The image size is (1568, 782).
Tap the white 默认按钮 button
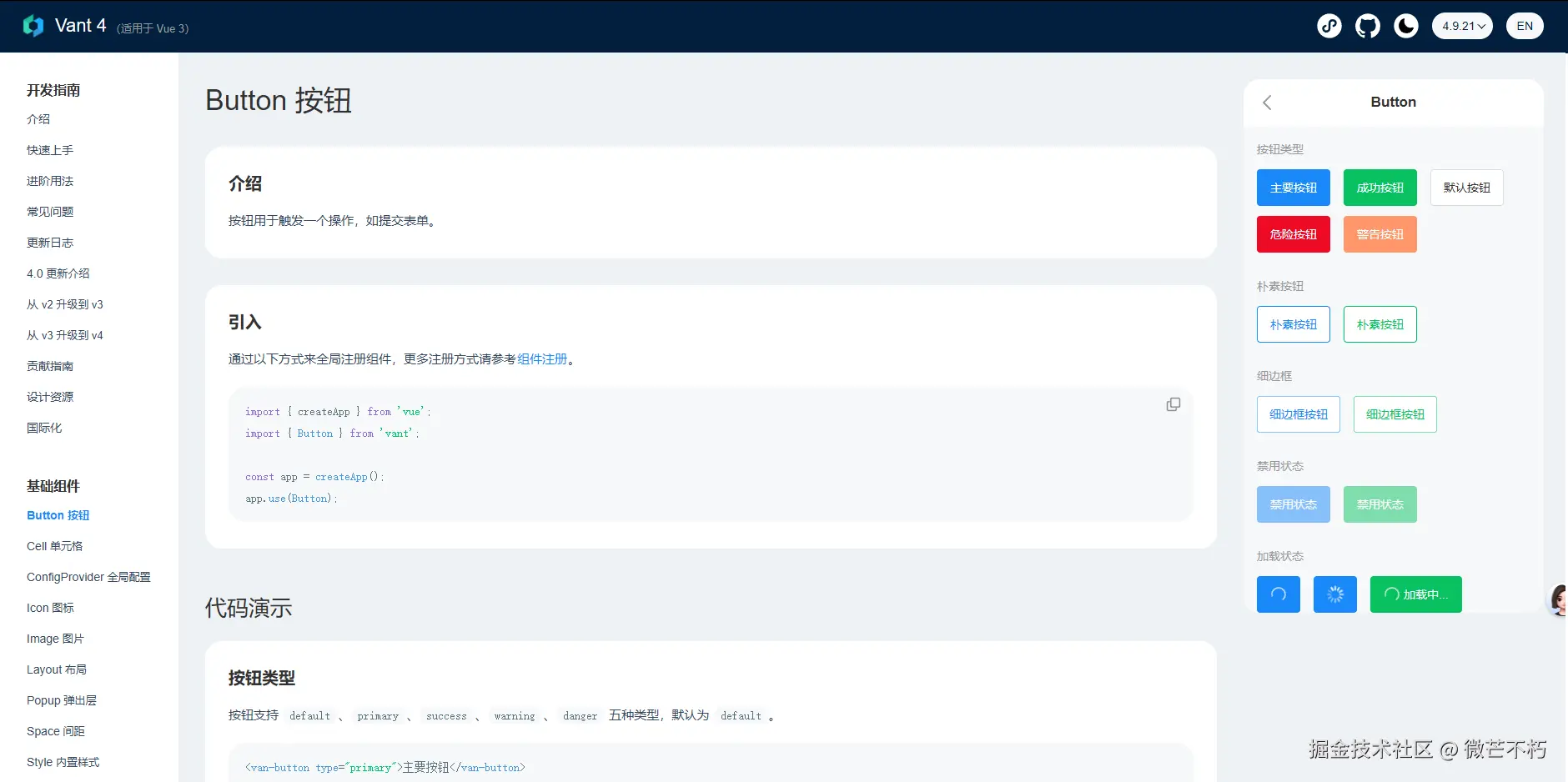point(1467,188)
